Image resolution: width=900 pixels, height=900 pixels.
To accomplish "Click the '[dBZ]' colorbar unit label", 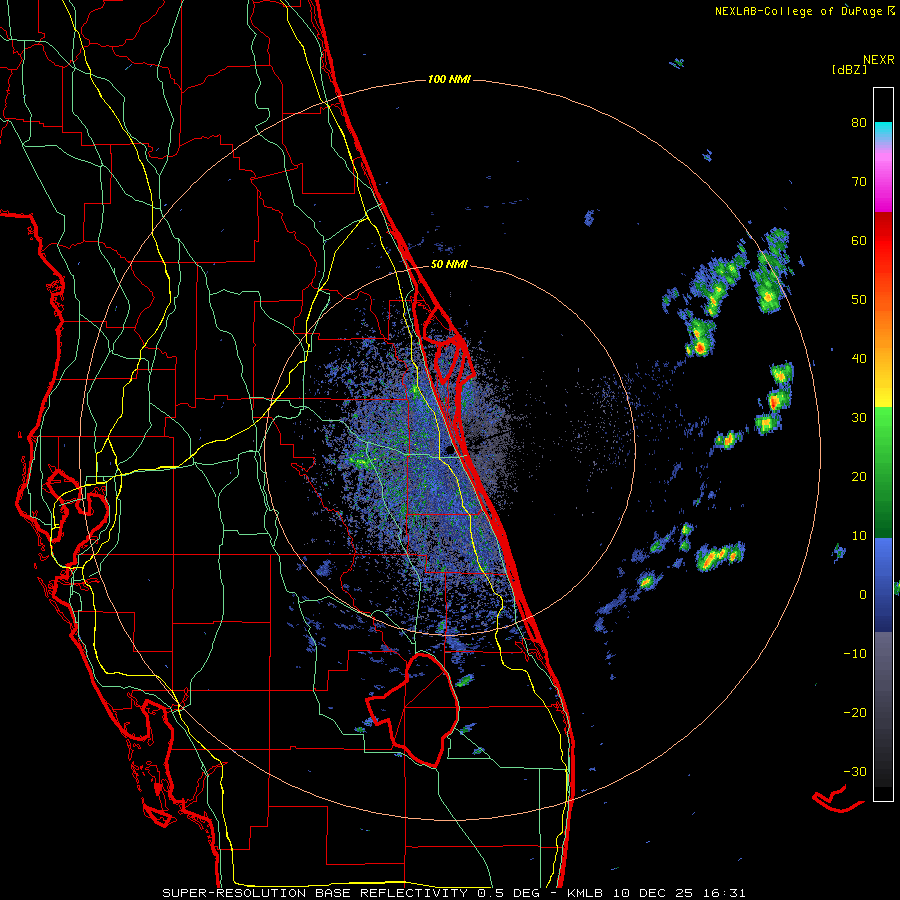I will (x=849, y=69).
